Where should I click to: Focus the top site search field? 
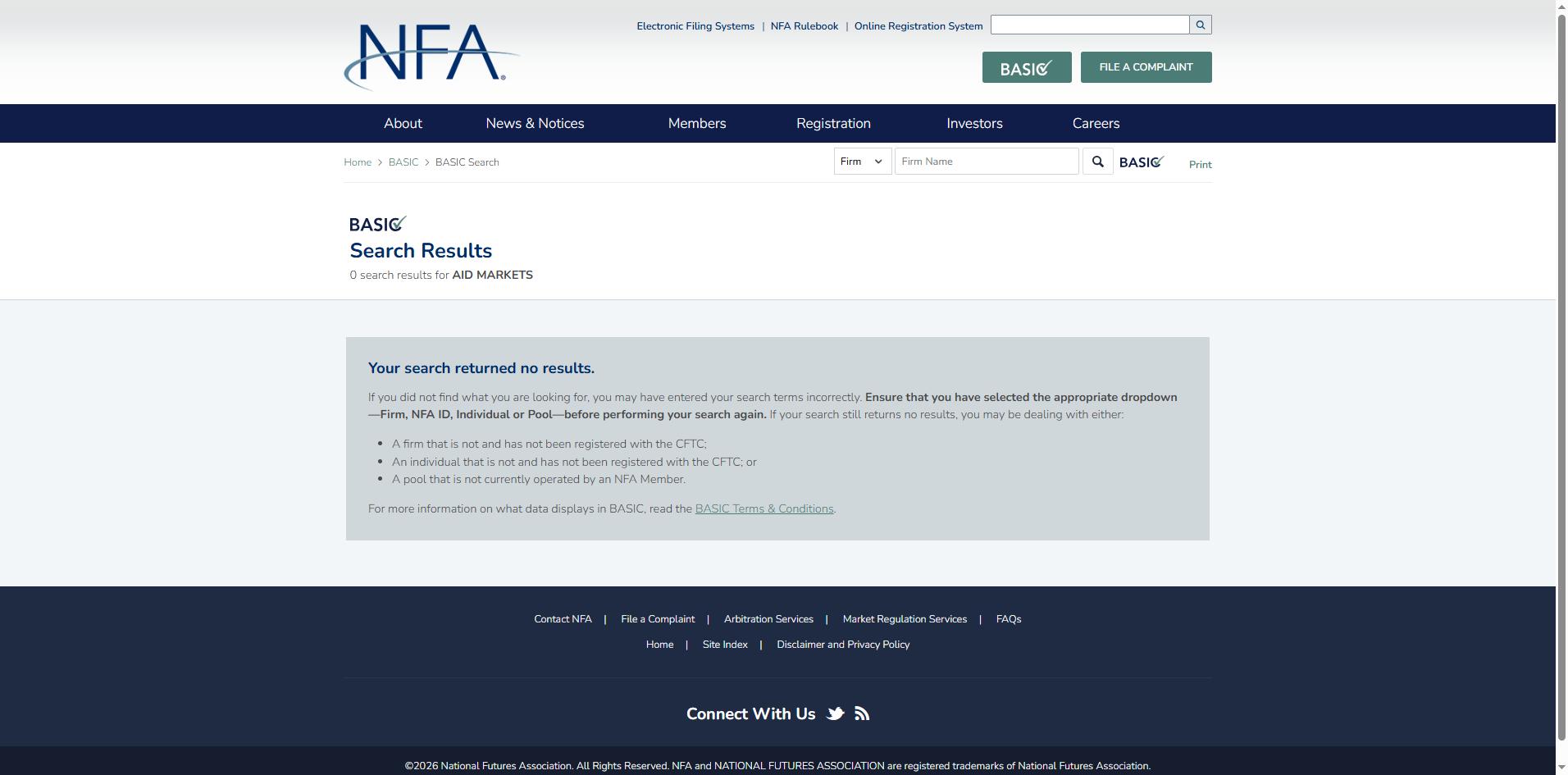tap(1090, 25)
